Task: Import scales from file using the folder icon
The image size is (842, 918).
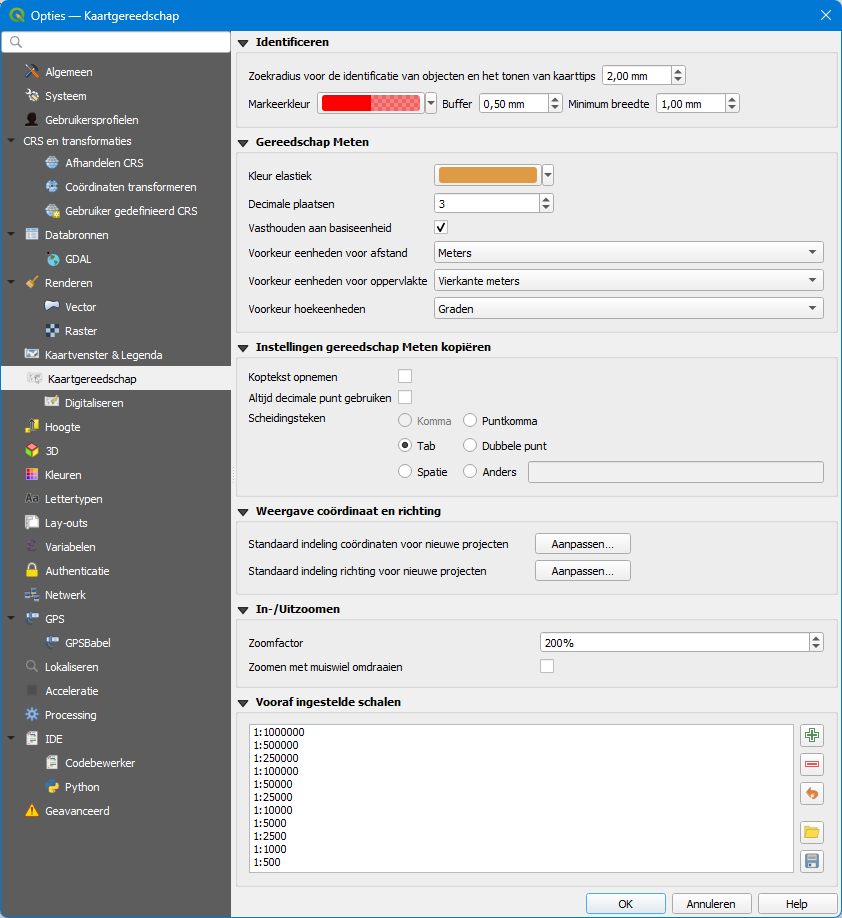Action: tap(812, 832)
